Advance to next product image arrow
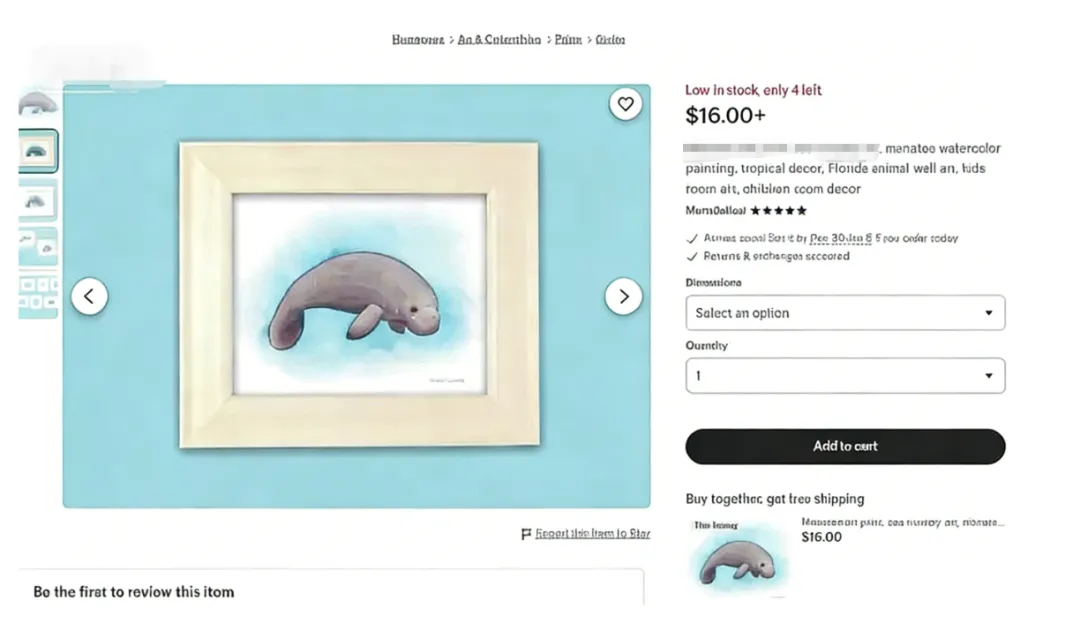This screenshot has height=623, width=1080. [624, 296]
